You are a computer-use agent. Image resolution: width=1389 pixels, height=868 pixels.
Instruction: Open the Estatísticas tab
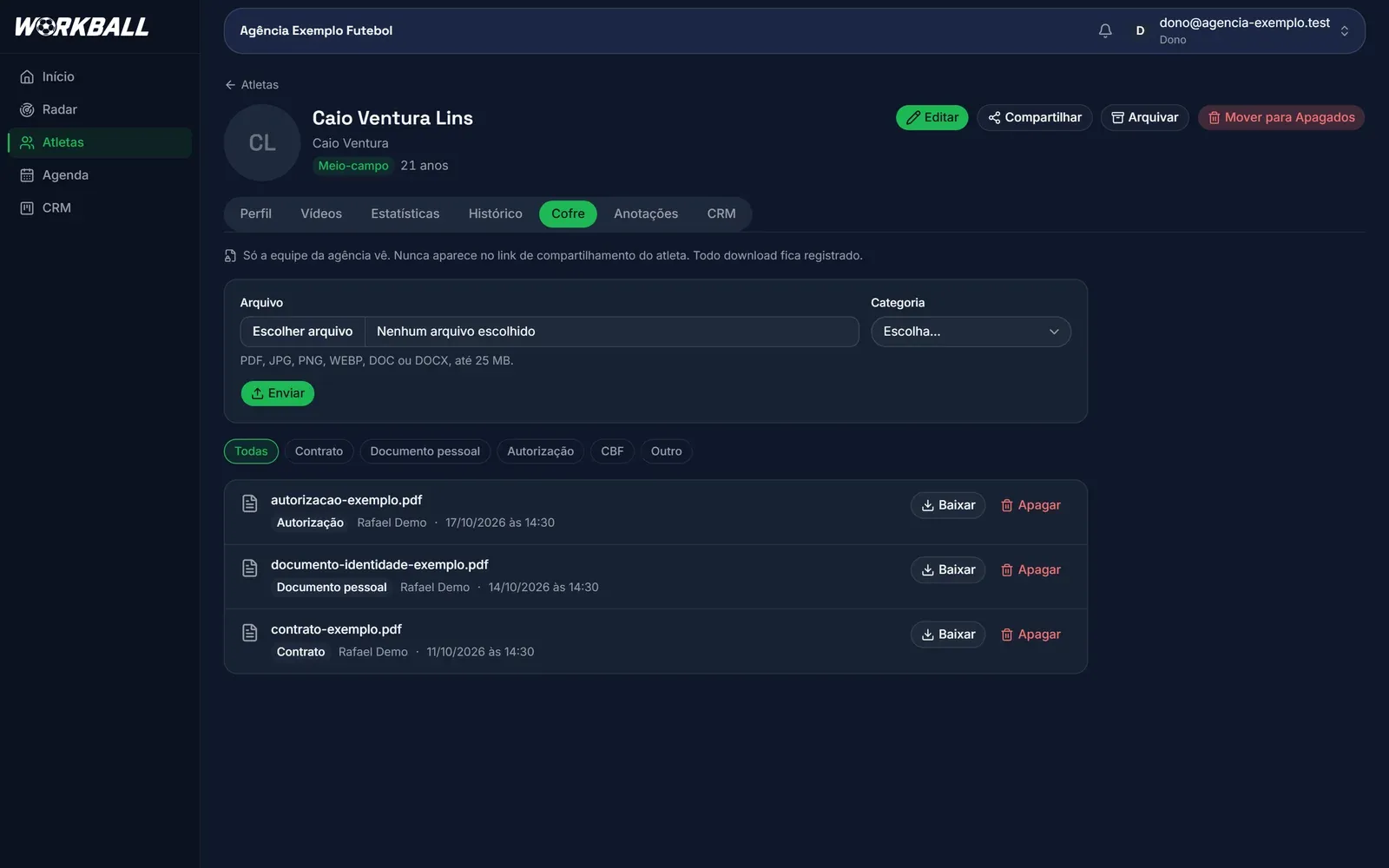(405, 214)
